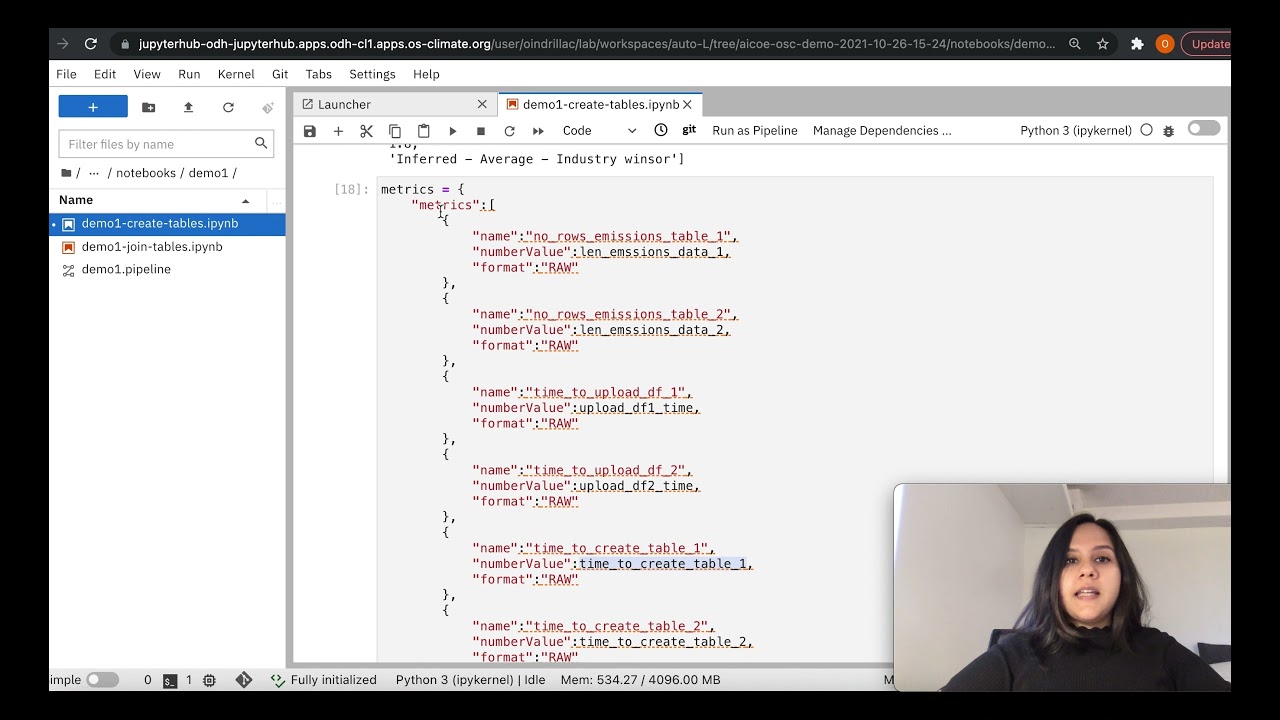Open the cell type Code dropdown
This screenshot has width=1280, height=720.
(599, 131)
